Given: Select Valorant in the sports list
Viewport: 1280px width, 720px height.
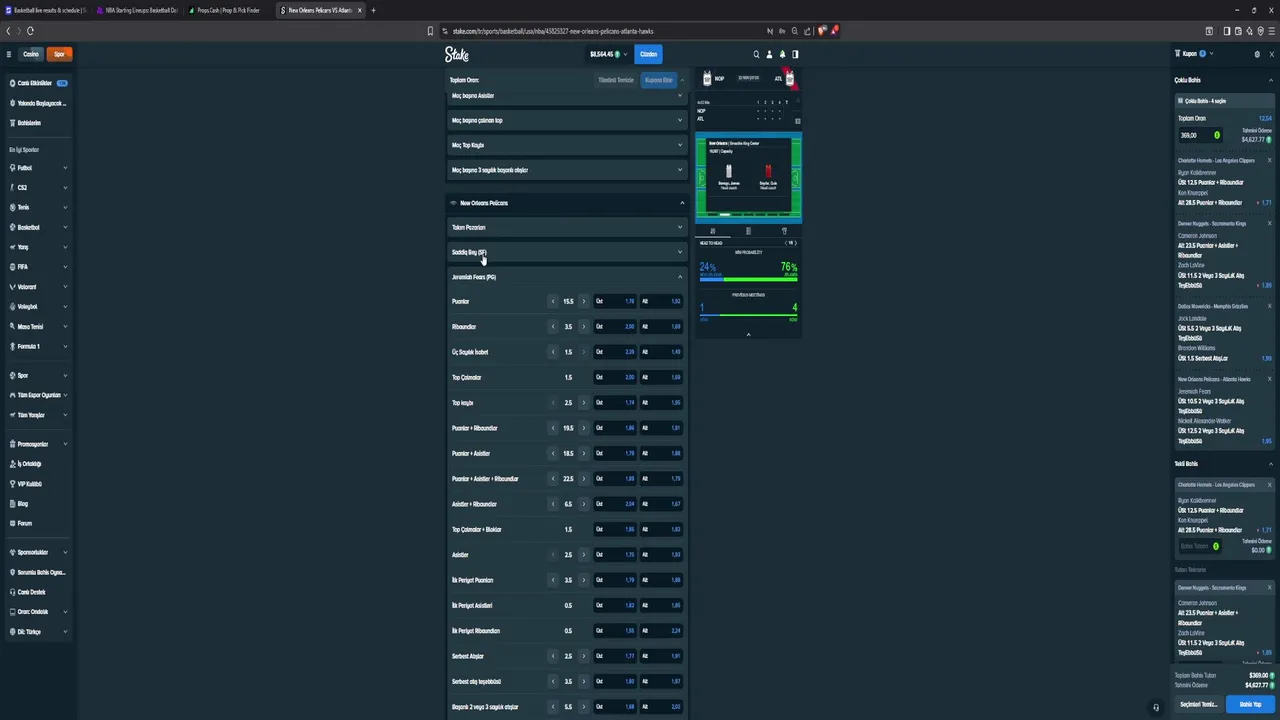Looking at the screenshot, I should pyautogui.click(x=37, y=287).
